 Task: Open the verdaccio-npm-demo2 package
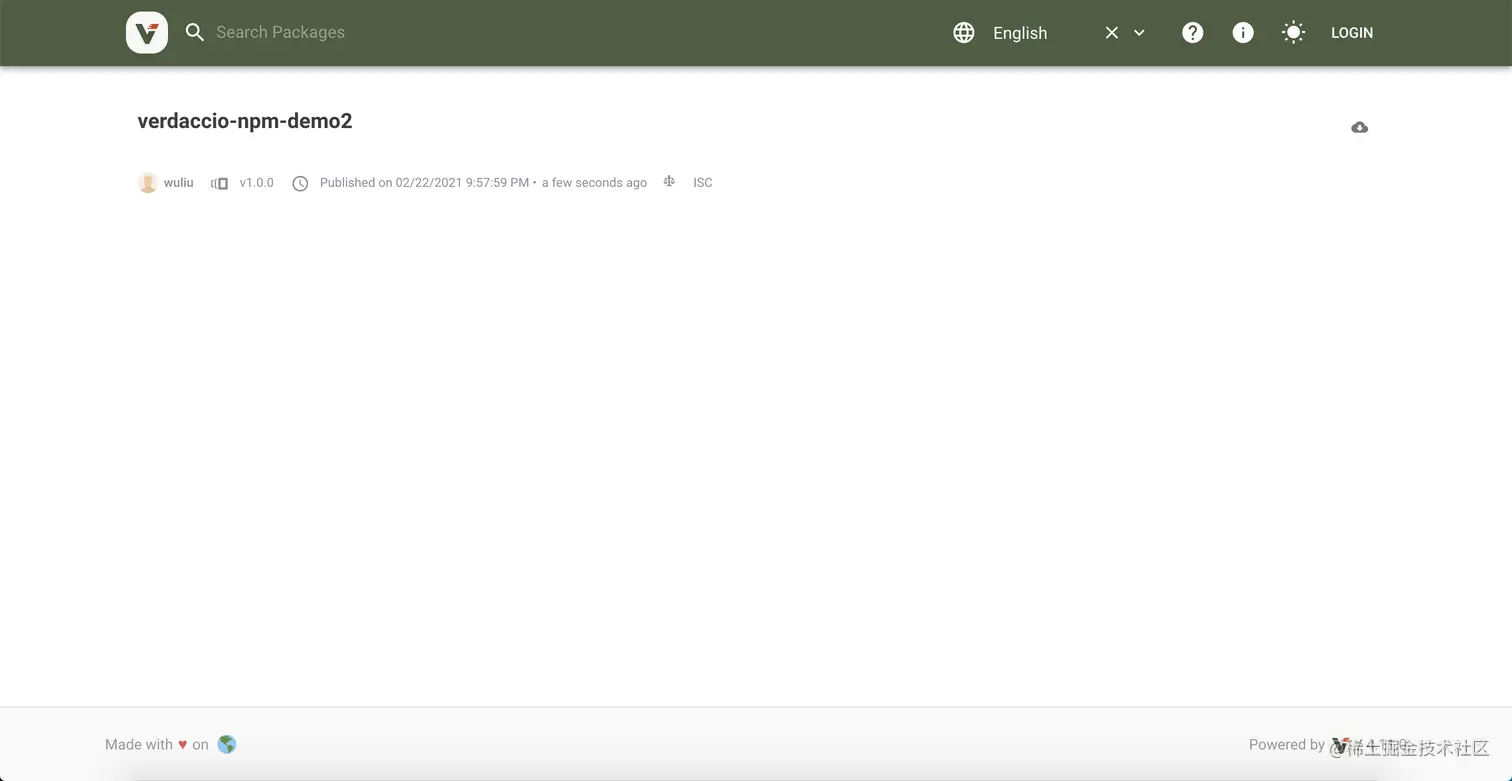(245, 121)
